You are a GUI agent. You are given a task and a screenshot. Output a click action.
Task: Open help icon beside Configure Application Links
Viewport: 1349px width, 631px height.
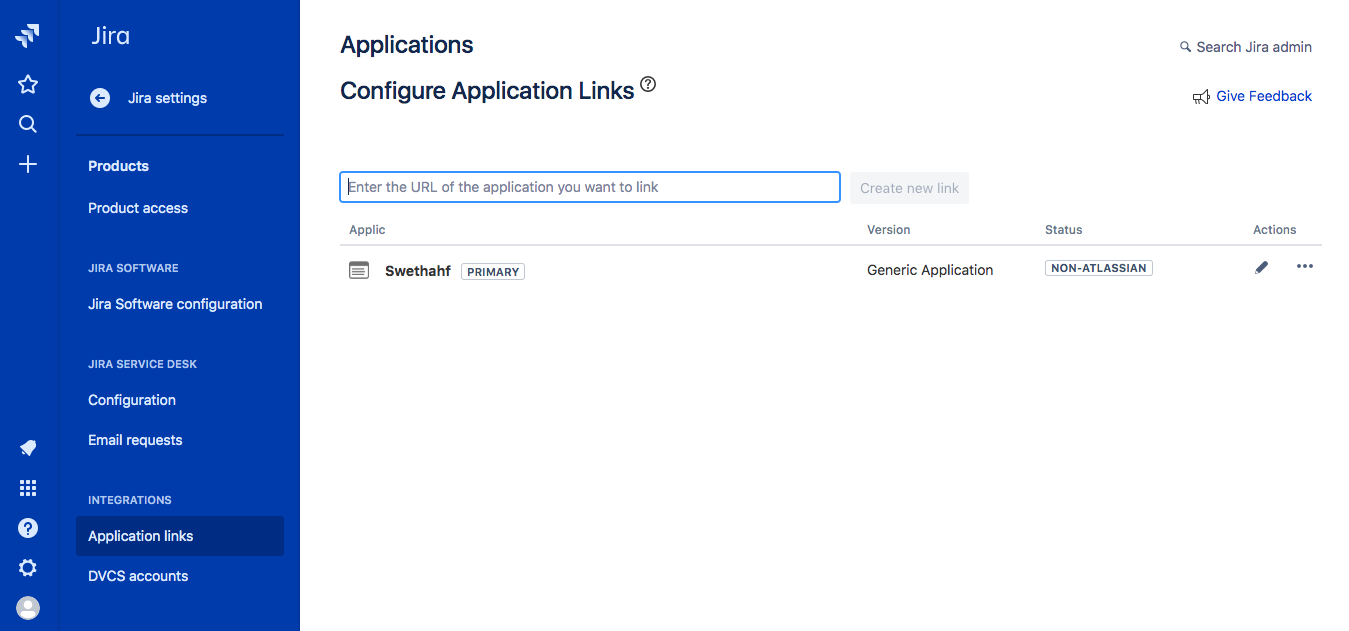[648, 84]
